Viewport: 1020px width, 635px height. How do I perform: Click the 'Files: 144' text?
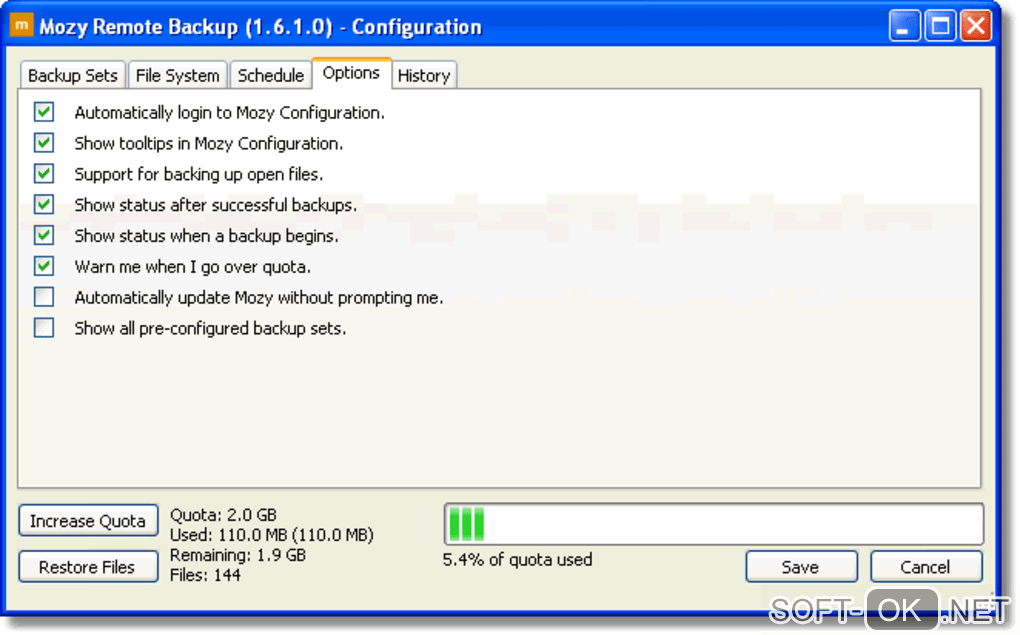(x=205, y=575)
